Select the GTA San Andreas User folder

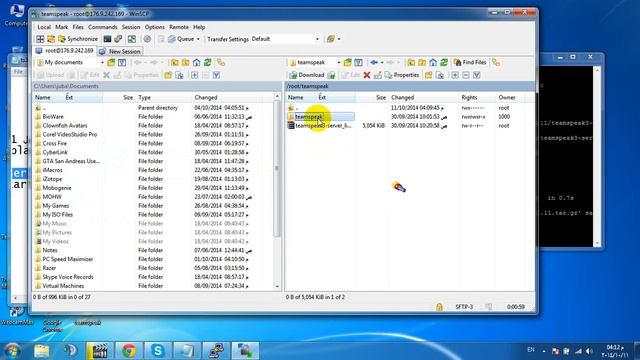click(71, 161)
